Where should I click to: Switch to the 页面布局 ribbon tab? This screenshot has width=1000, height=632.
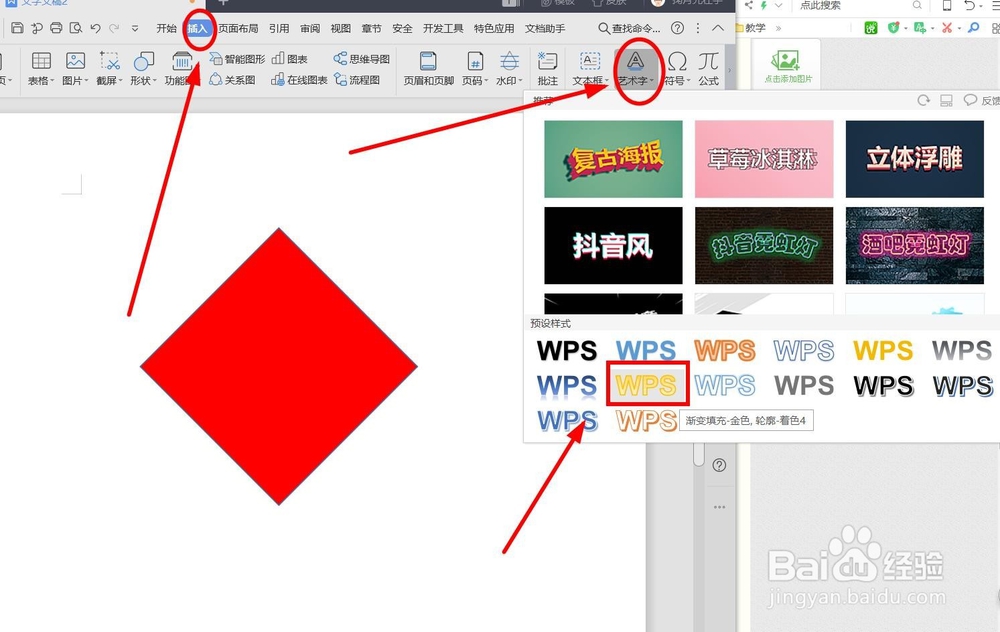237,29
